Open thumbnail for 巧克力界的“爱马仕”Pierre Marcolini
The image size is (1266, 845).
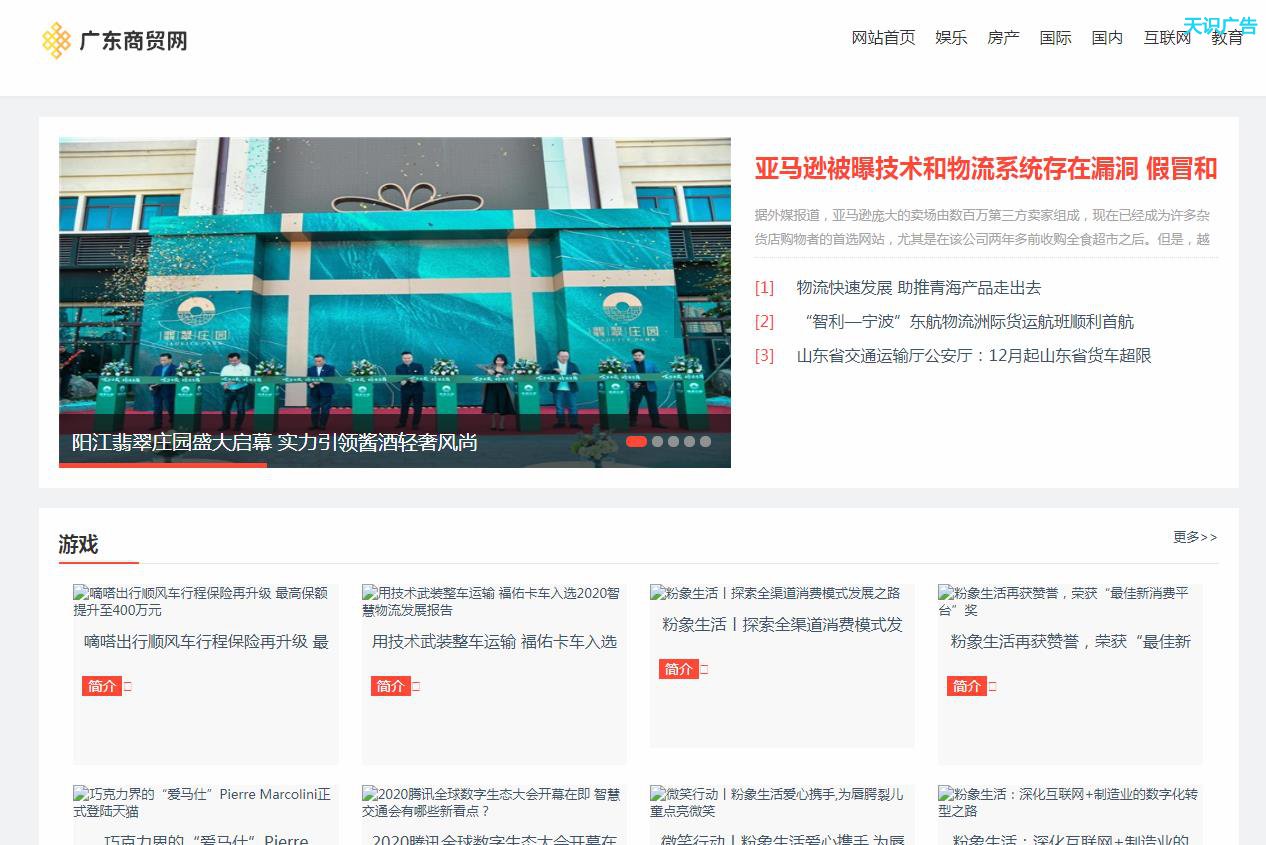pos(205,802)
